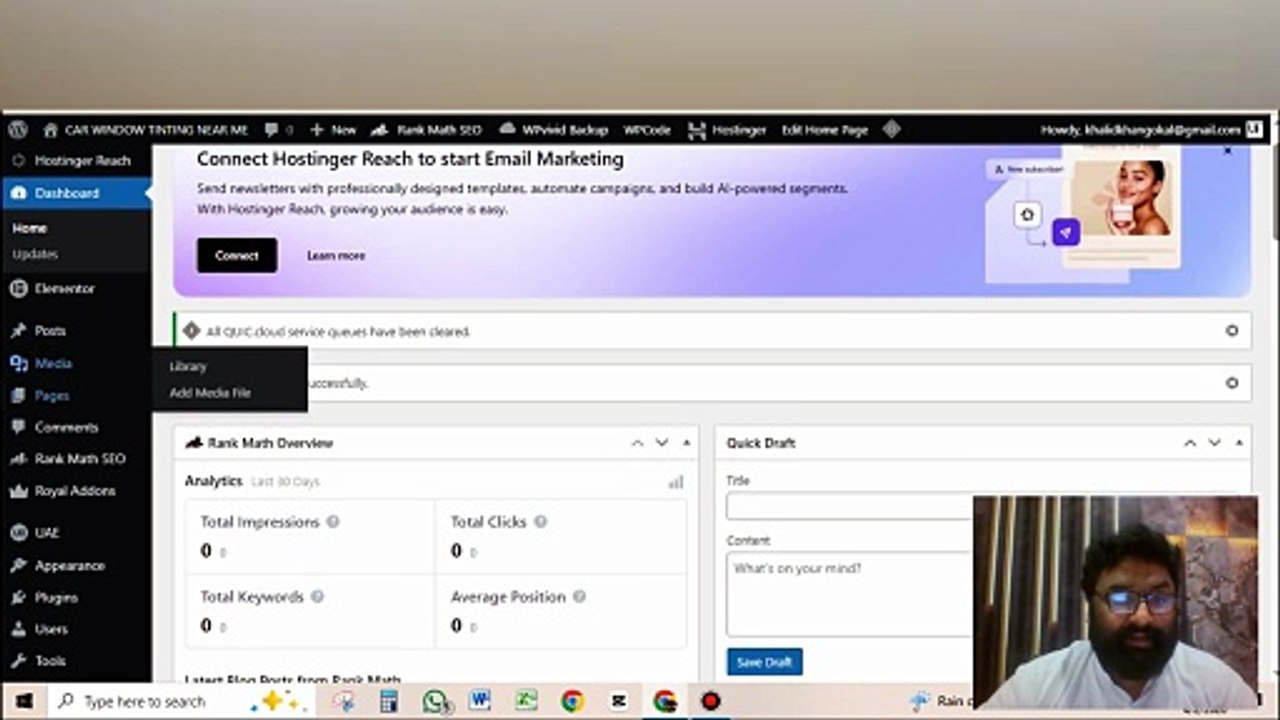Open Hostinger Reach in sidebar

[76, 160]
